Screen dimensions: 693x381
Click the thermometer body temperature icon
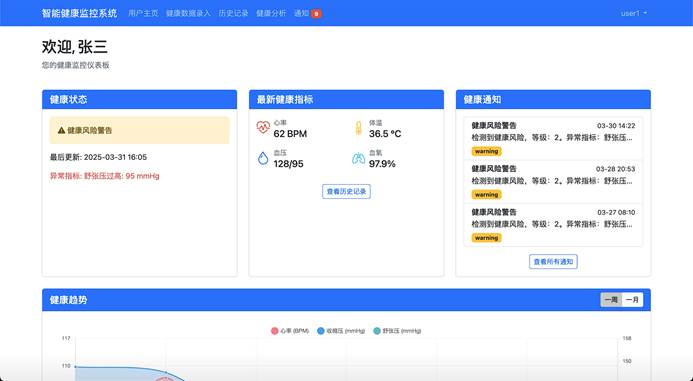[358, 128]
